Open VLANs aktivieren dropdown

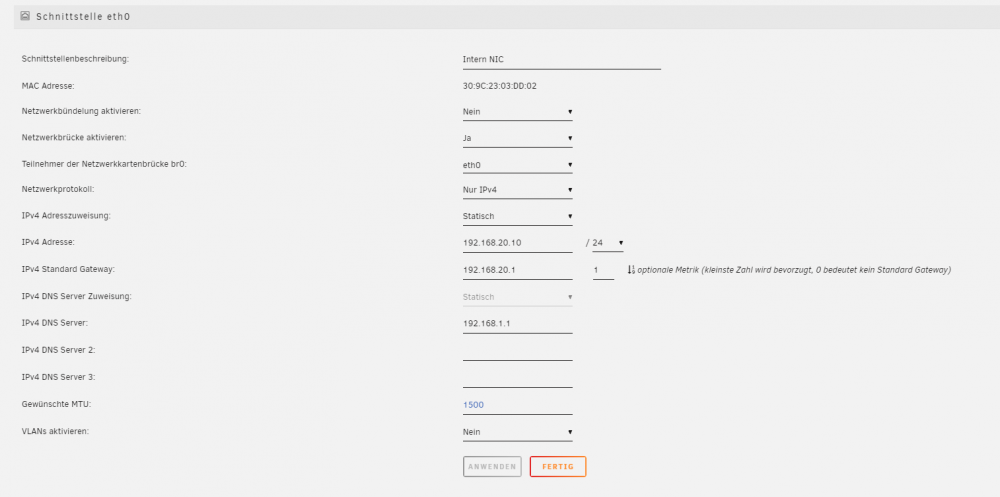[x=518, y=432]
